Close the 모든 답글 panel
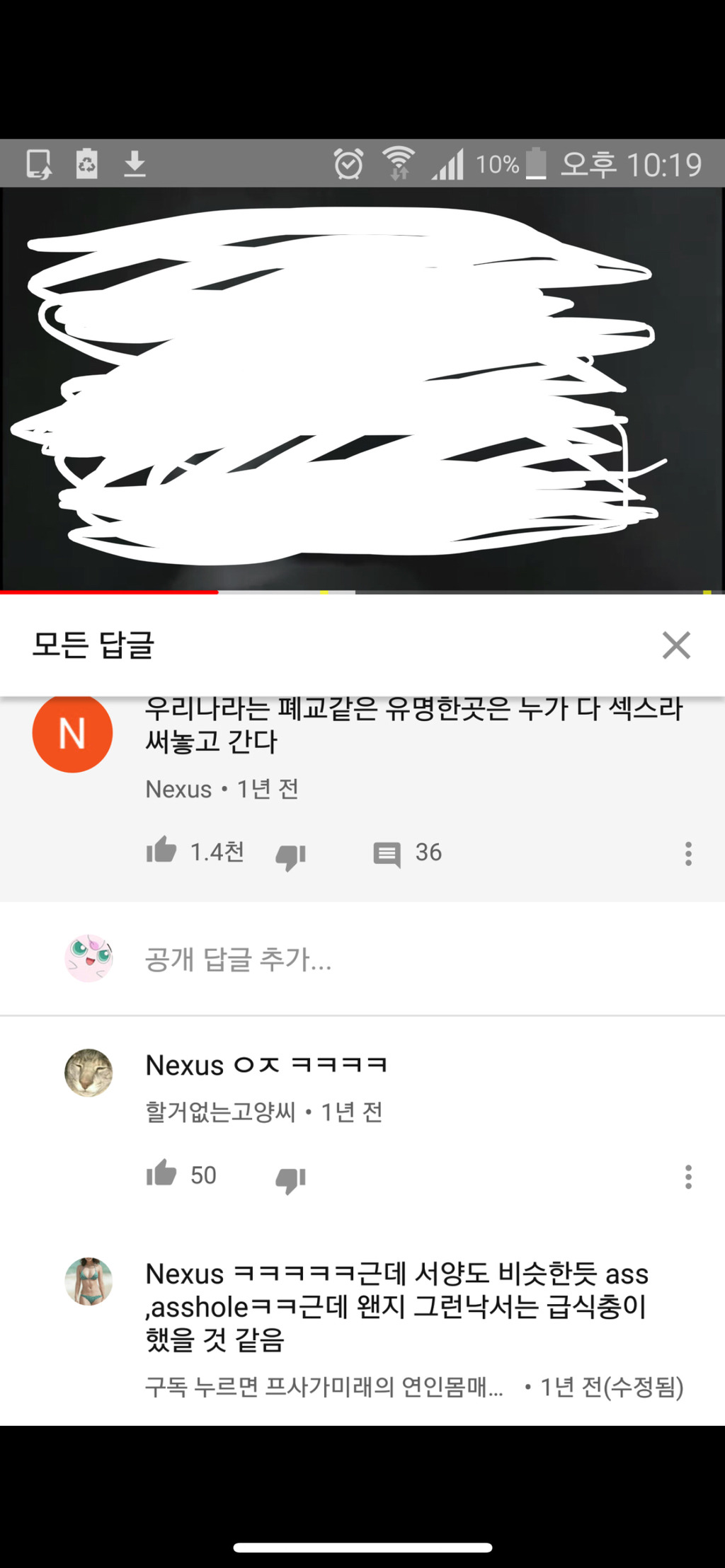The width and height of the screenshot is (725, 1568). [676, 645]
